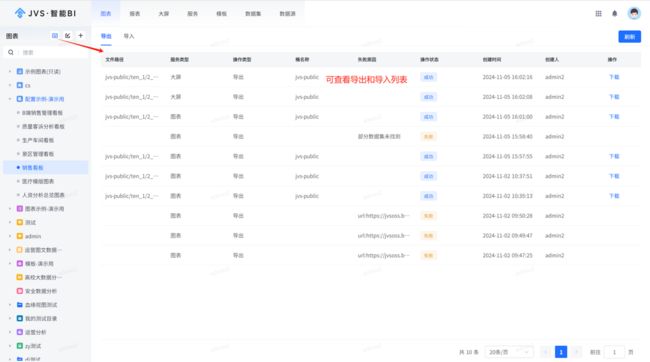Click the 创建时间 column header
The image size is (650, 362).
[x=492, y=59]
